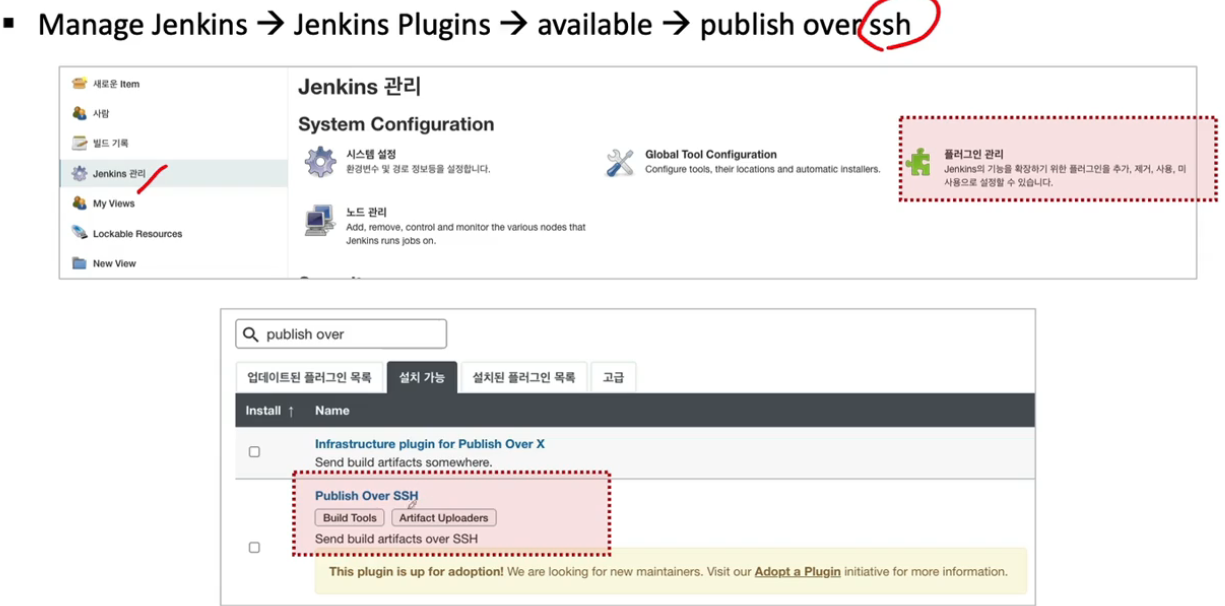This screenshot has height=606, width=1225.
Task: Switch to 업데이트된 플러그인 목록 tab
Action: pos(309,377)
